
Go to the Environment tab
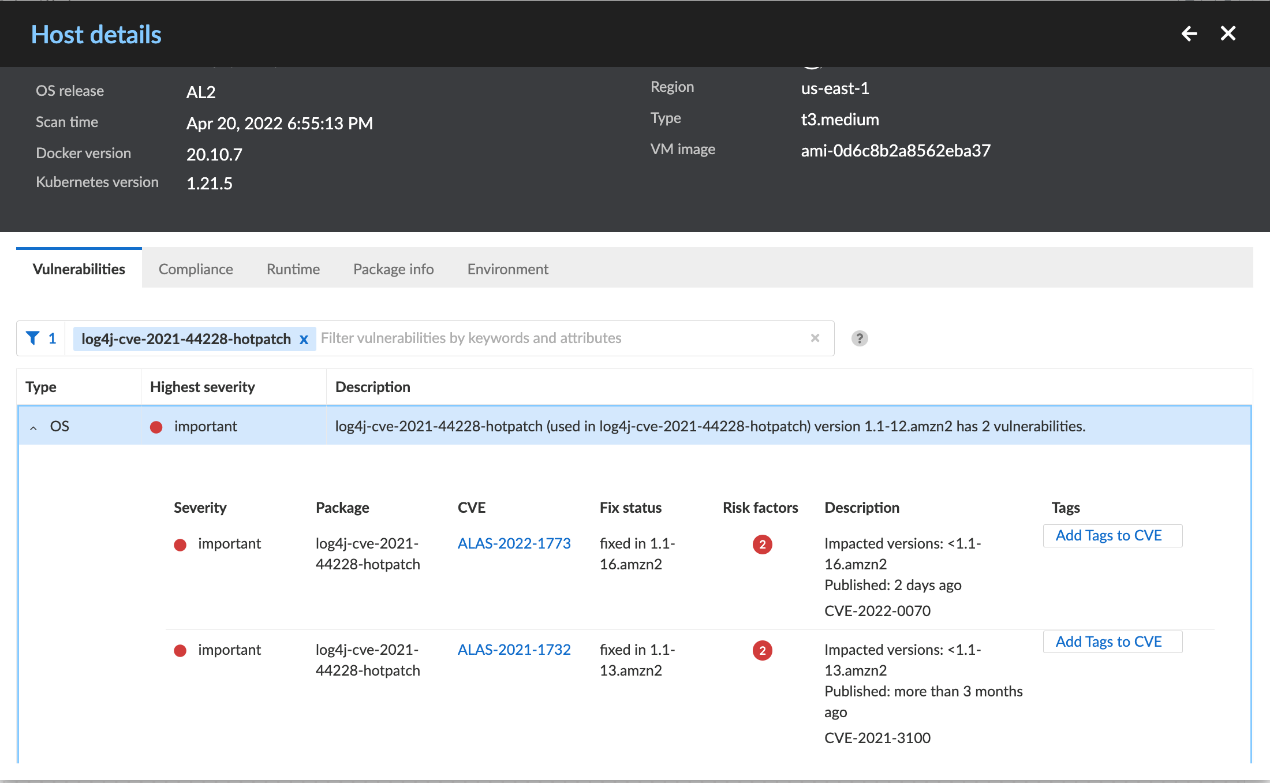tap(508, 269)
